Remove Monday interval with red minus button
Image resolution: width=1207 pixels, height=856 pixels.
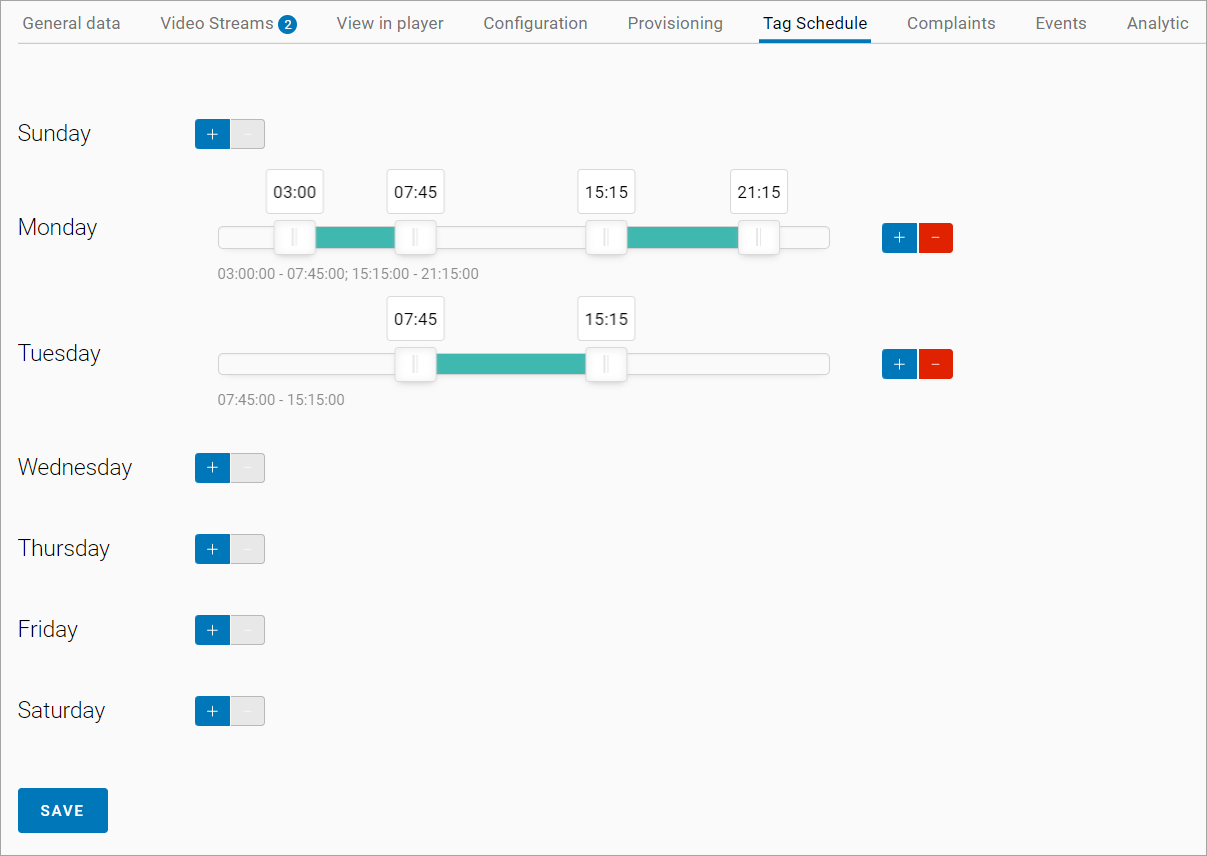935,238
